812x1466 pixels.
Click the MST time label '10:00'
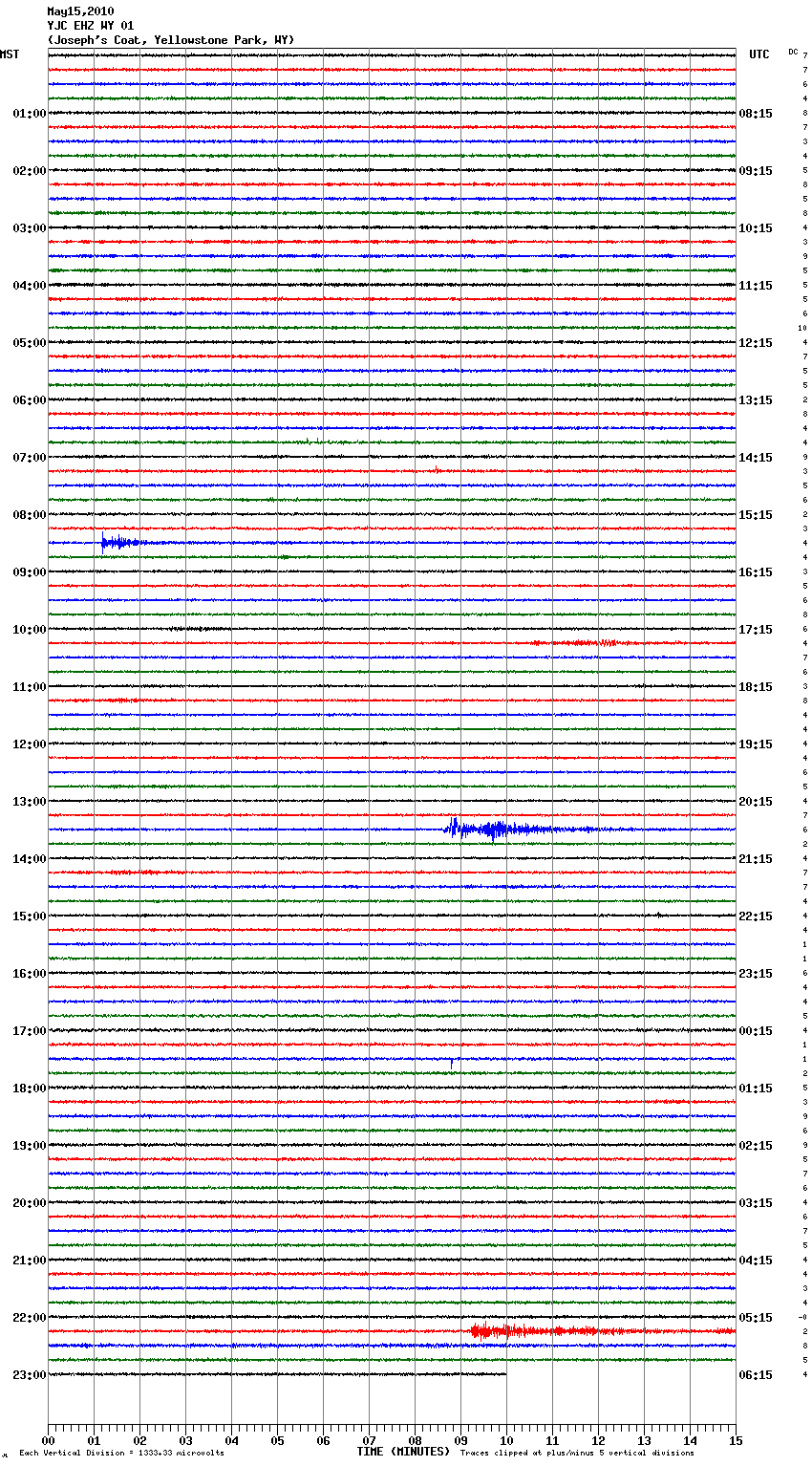pos(30,630)
